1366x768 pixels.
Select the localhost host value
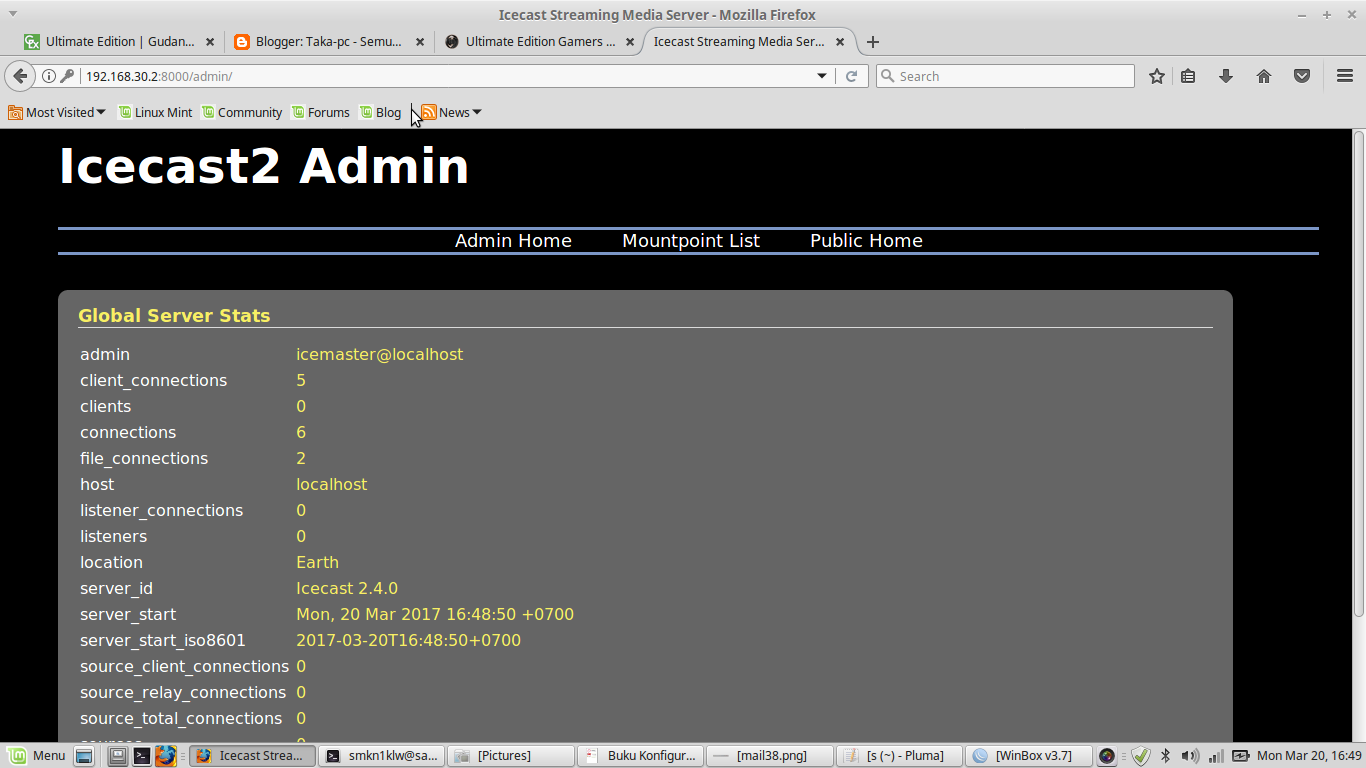coord(331,485)
